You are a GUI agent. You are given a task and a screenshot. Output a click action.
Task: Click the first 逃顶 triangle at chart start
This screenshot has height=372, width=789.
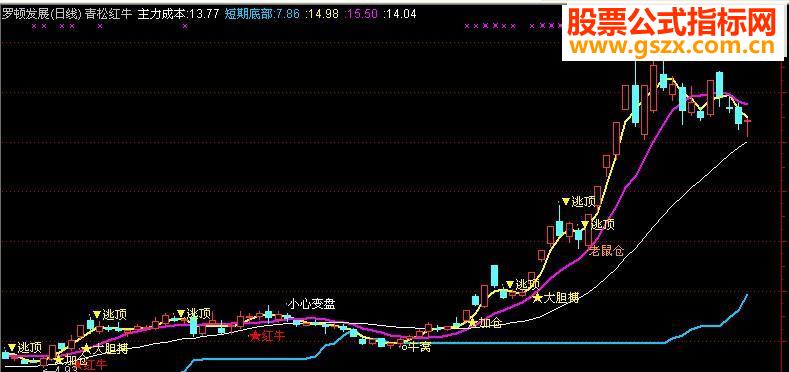click(x=12, y=347)
